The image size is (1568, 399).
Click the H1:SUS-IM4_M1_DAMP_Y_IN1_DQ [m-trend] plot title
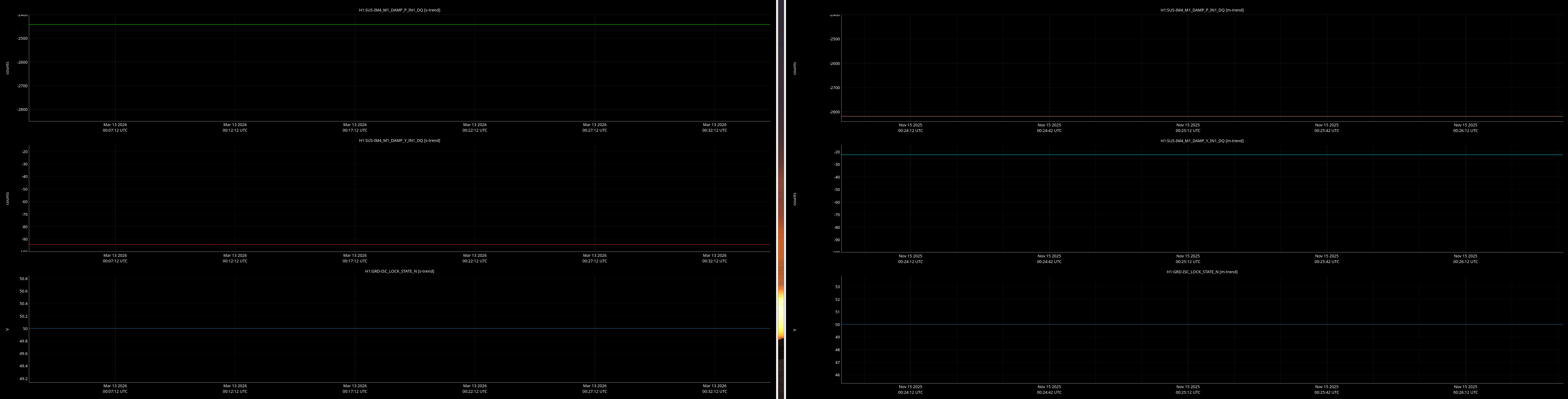coord(1202,141)
